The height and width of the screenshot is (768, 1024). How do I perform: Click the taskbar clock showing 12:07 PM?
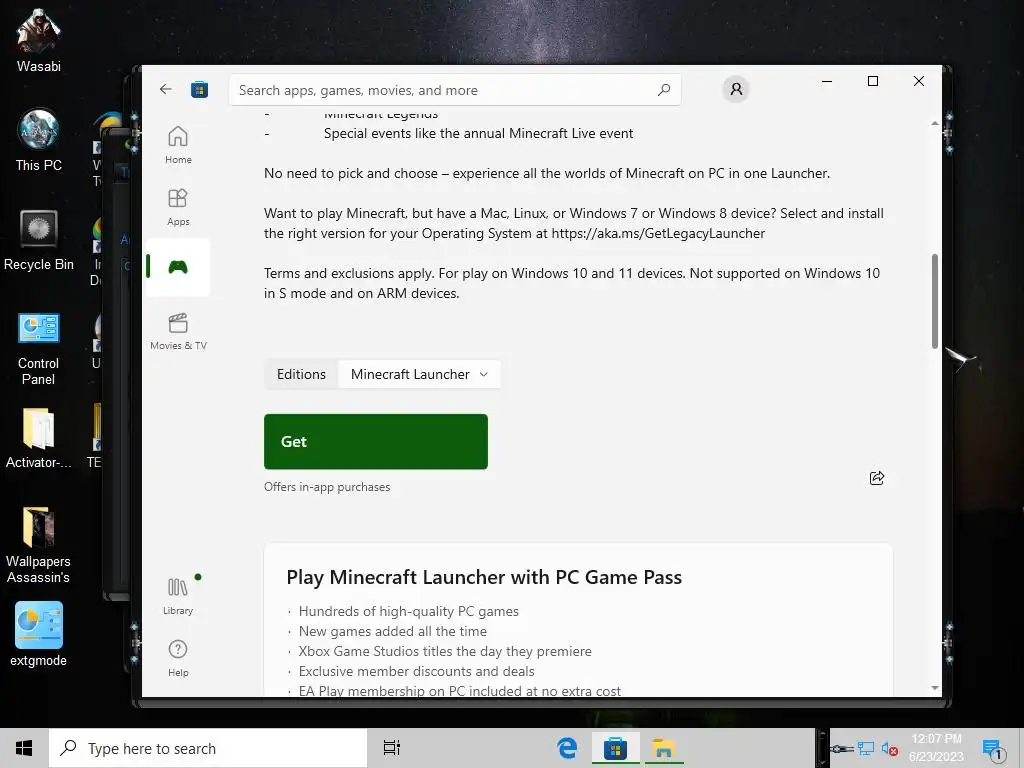tap(936, 748)
